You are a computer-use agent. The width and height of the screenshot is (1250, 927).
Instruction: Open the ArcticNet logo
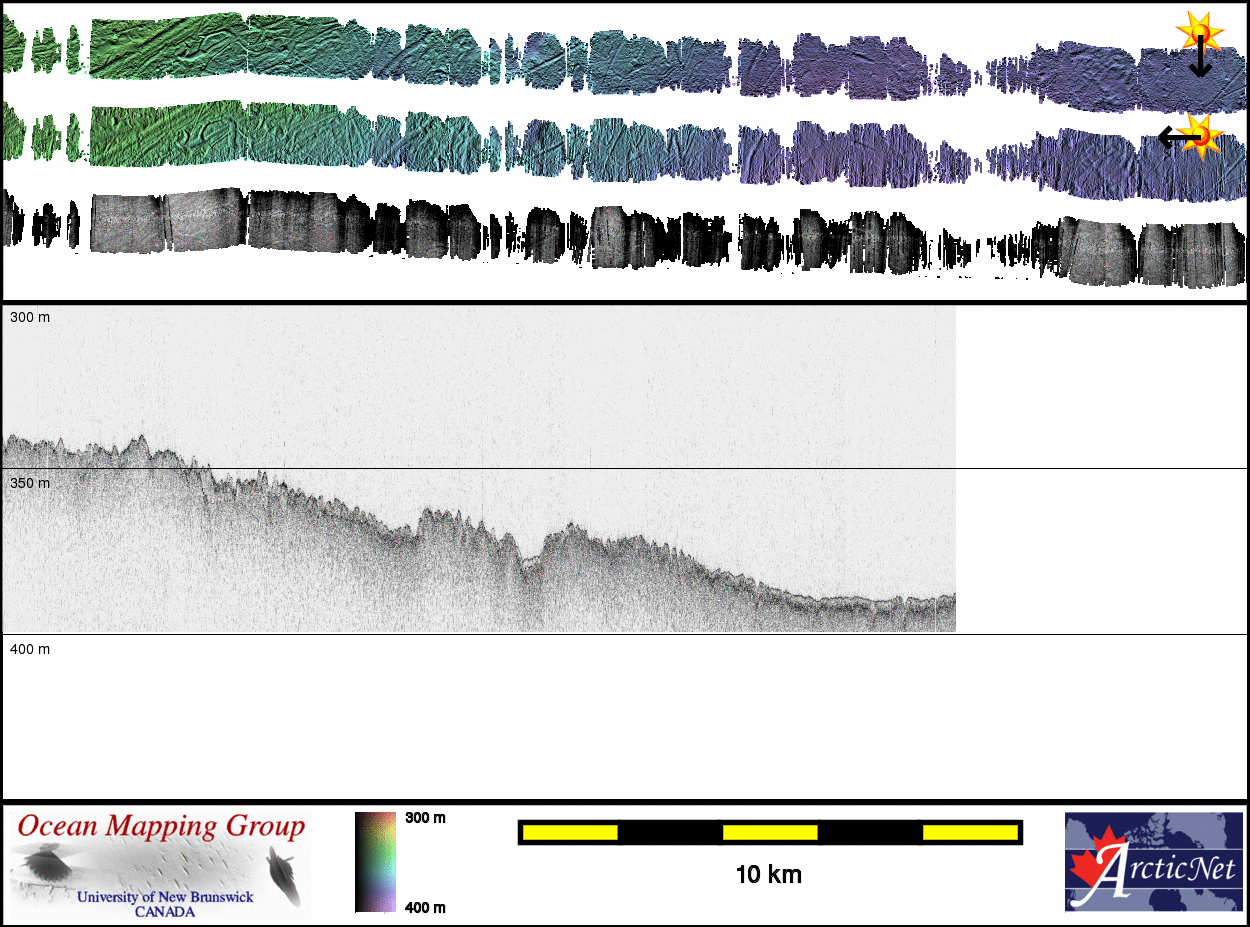(x=1154, y=862)
